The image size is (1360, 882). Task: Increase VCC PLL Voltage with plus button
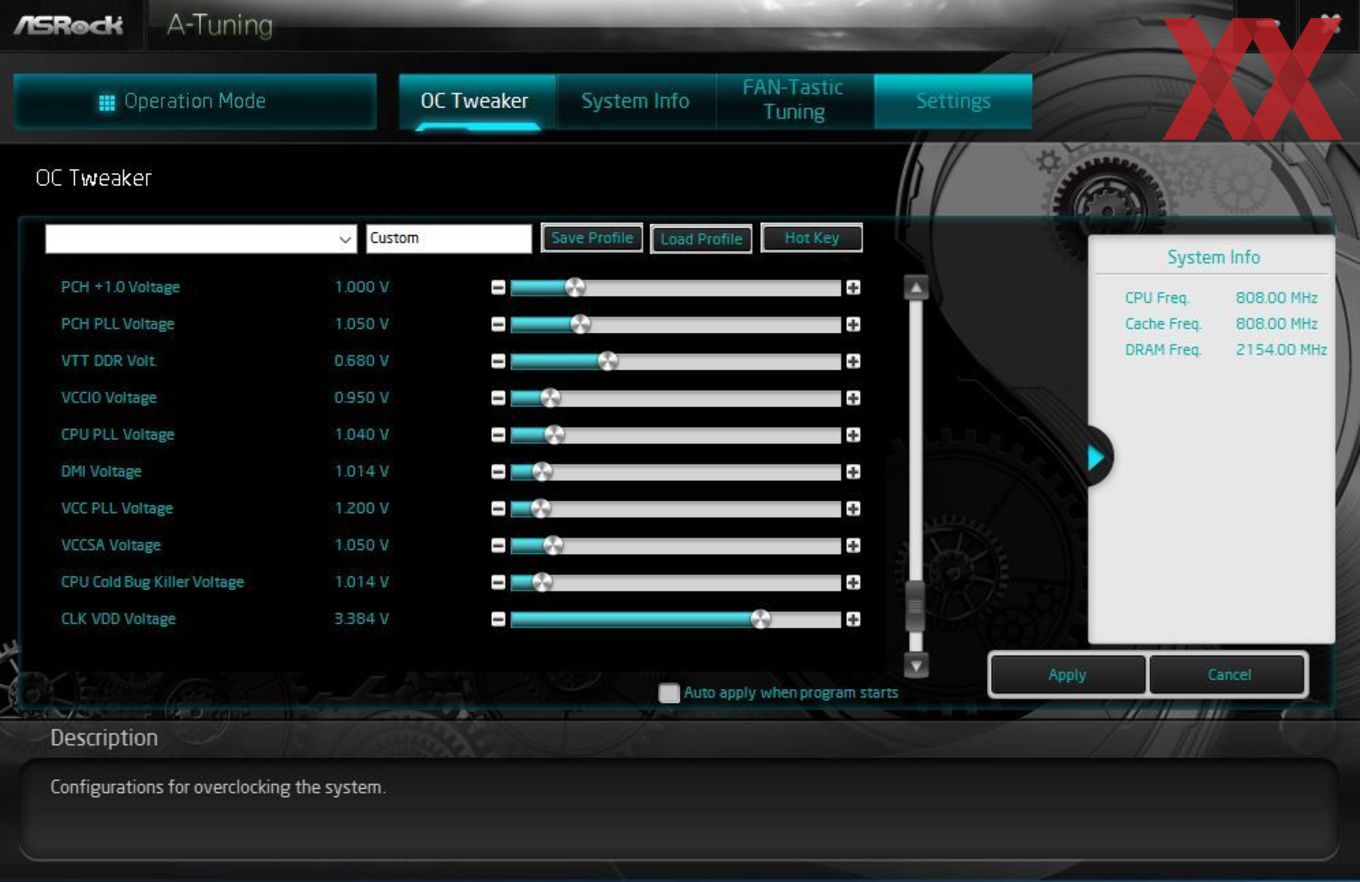853,509
